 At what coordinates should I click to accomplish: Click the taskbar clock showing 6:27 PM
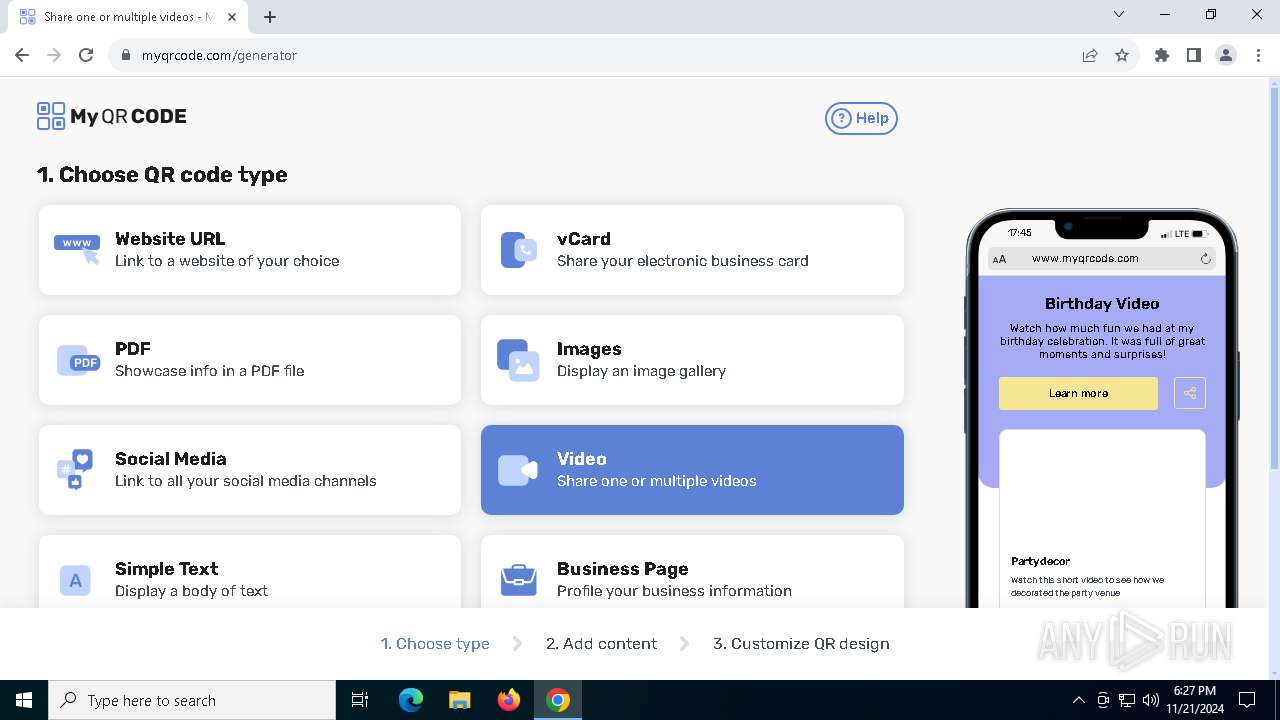1194,700
